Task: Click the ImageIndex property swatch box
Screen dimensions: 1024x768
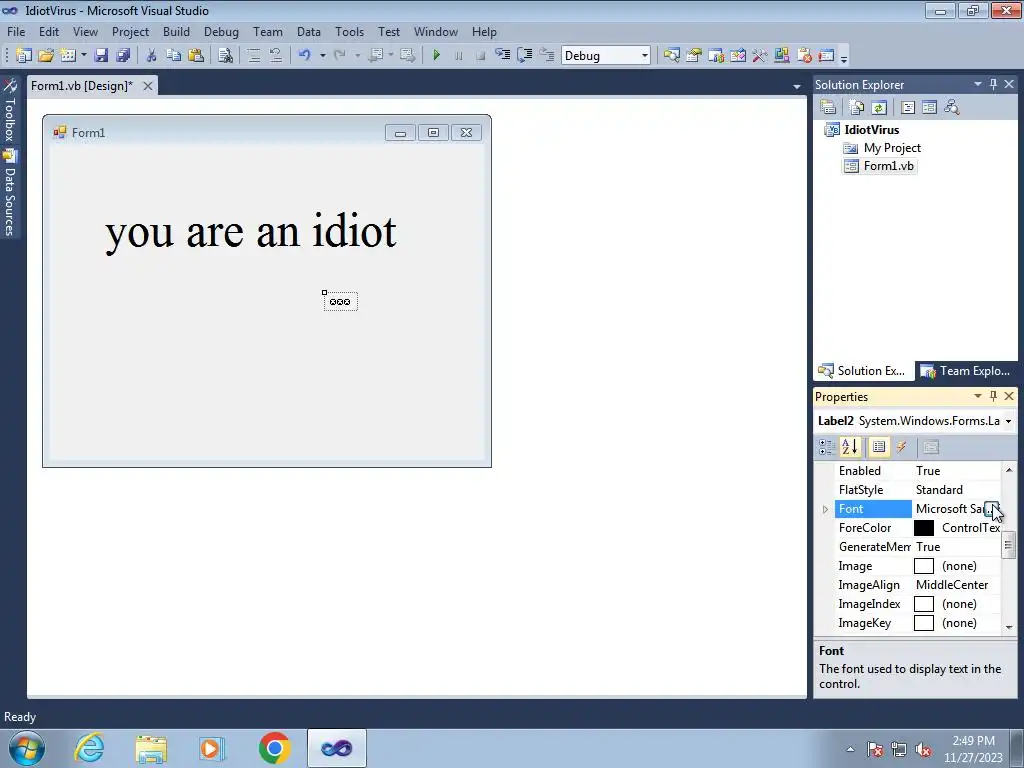Action: pyautogui.click(x=924, y=604)
